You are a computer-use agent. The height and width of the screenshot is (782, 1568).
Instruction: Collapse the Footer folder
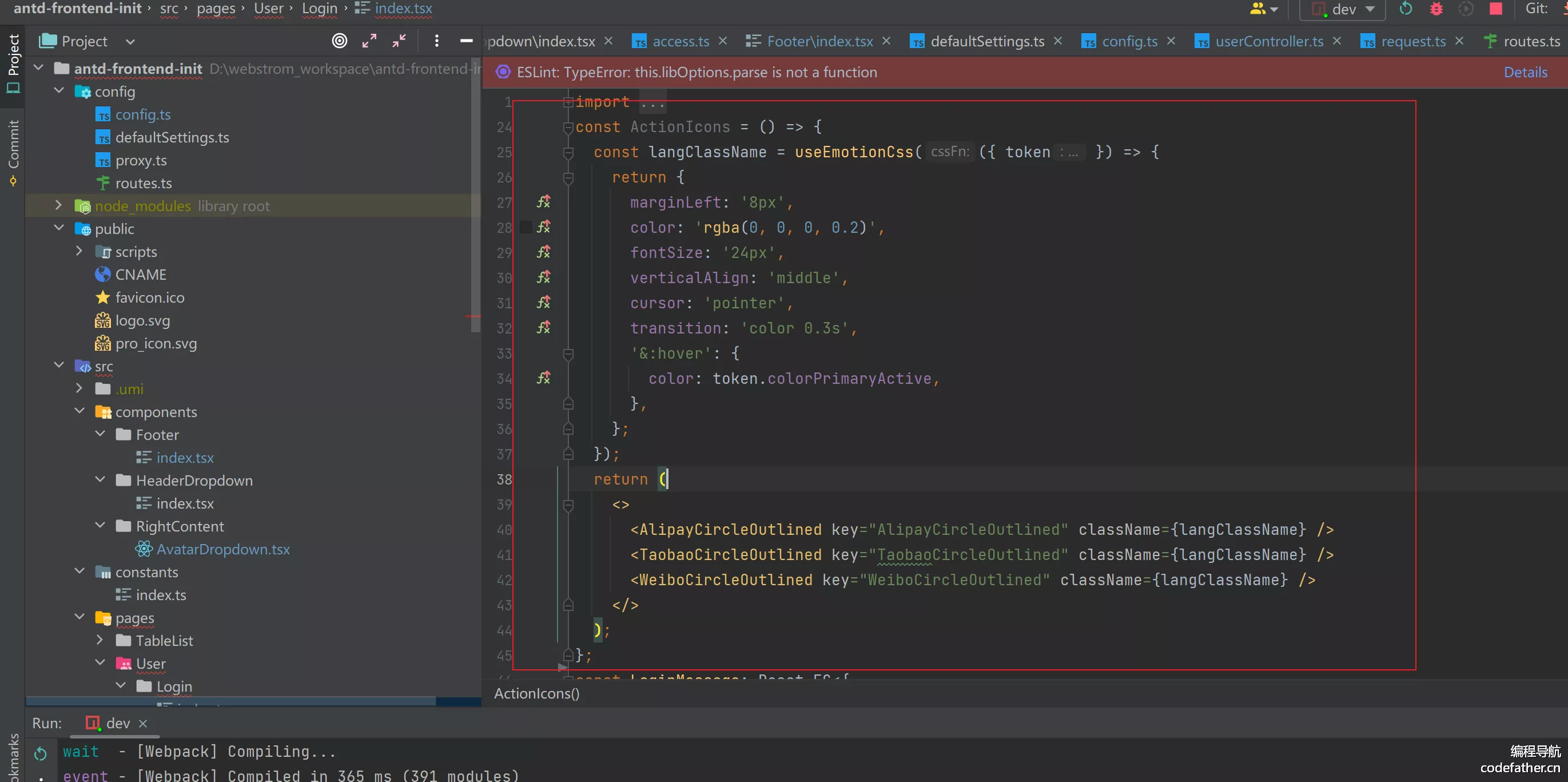click(101, 434)
